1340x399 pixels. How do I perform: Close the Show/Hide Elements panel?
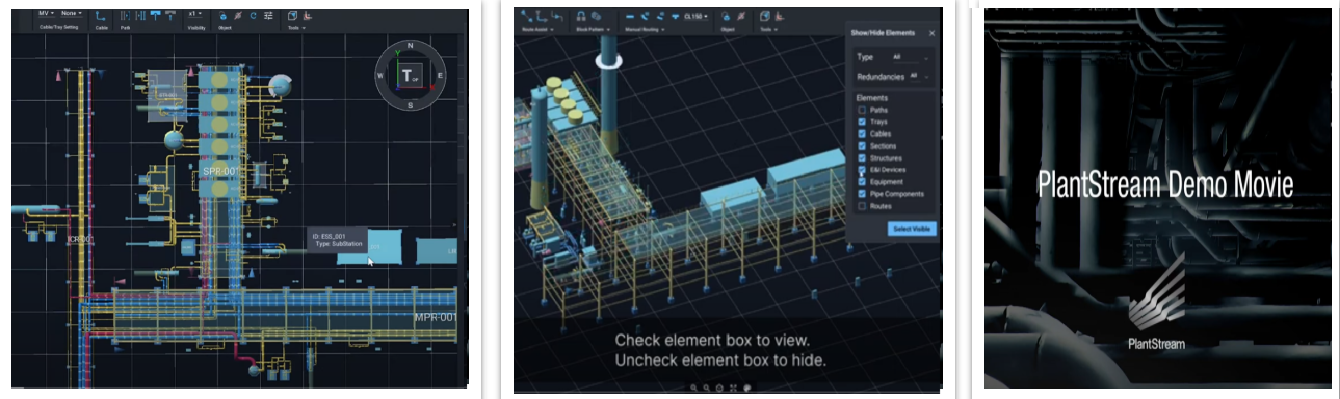[x=931, y=33]
